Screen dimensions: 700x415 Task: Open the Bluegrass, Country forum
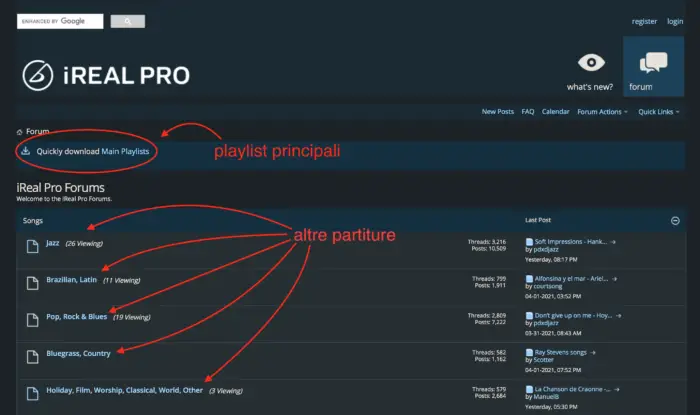(x=79, y=353)
